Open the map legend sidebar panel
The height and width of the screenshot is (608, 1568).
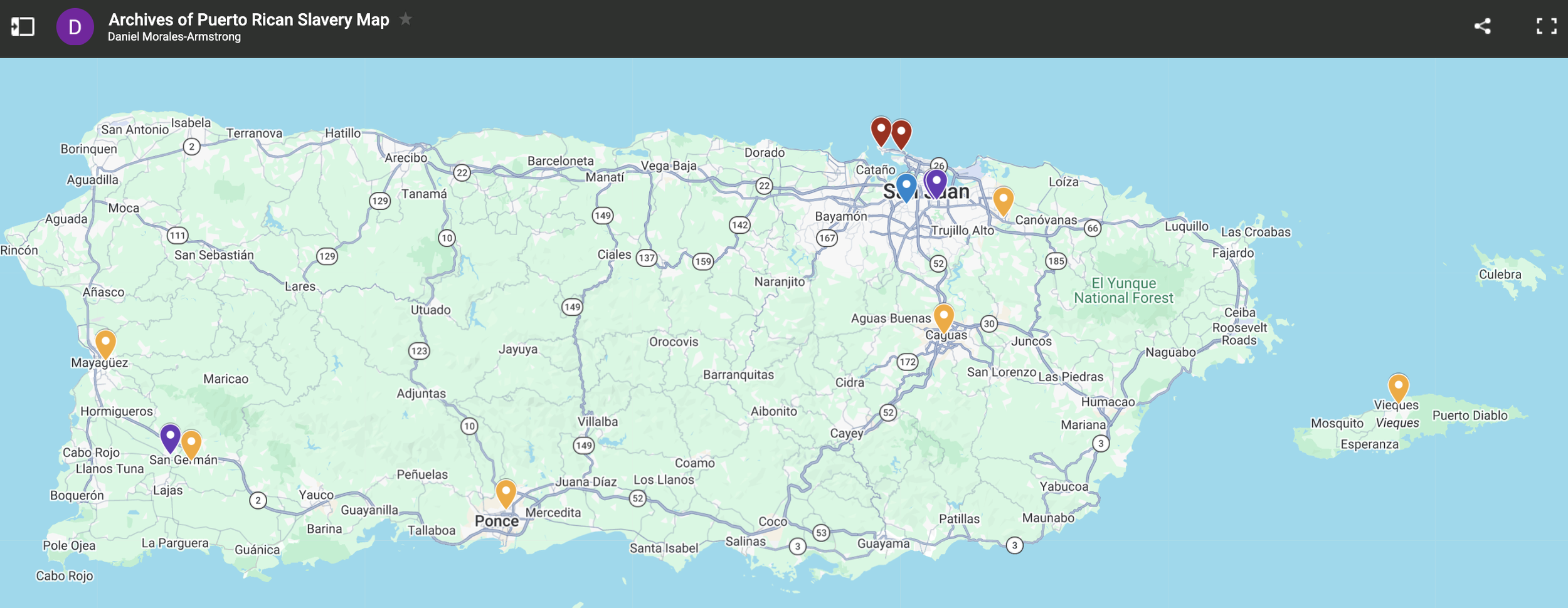point(23,27)
